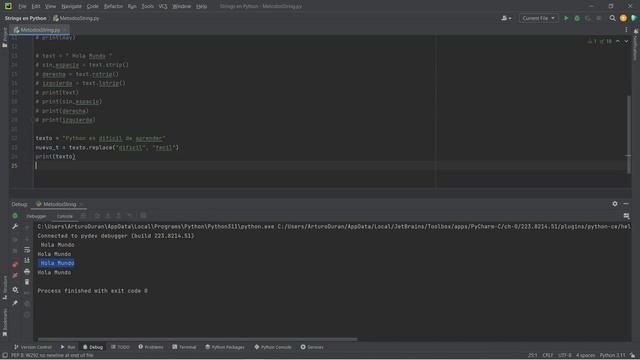Click the green Rerun debug icon
The image size is (640, 360).
tap(15, 216)
